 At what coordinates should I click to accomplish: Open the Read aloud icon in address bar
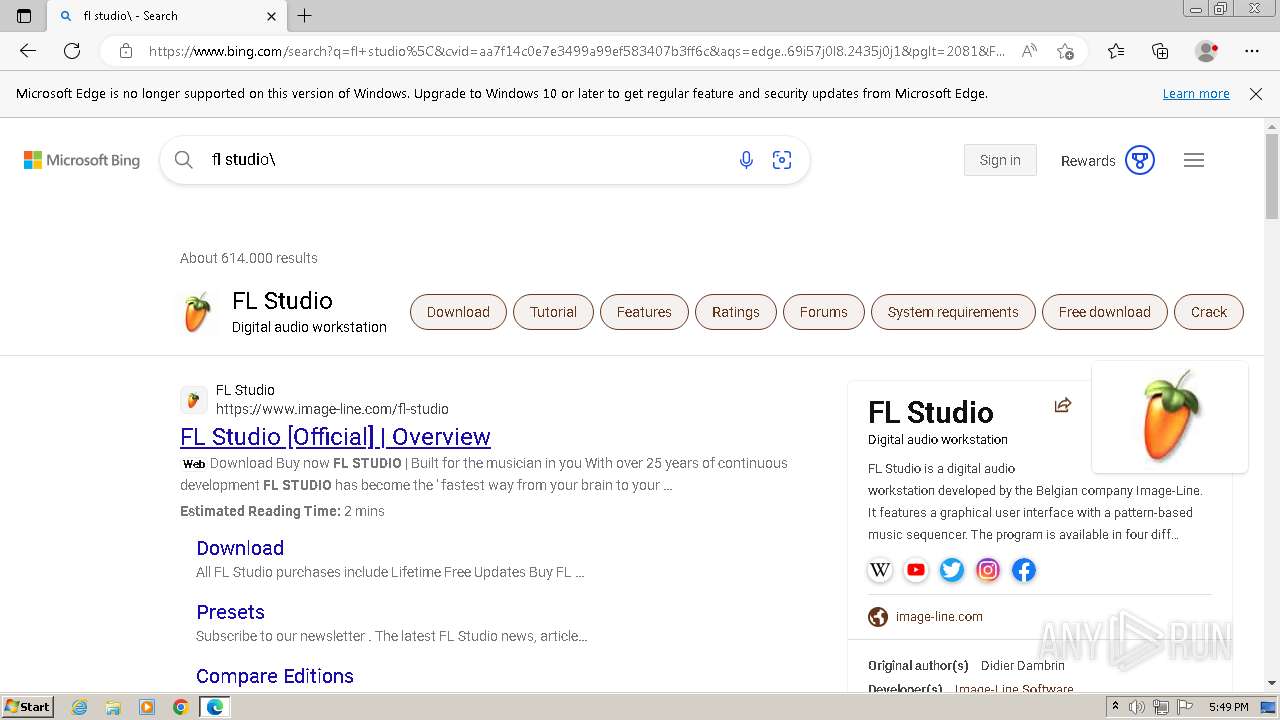tap(1029, 51)
